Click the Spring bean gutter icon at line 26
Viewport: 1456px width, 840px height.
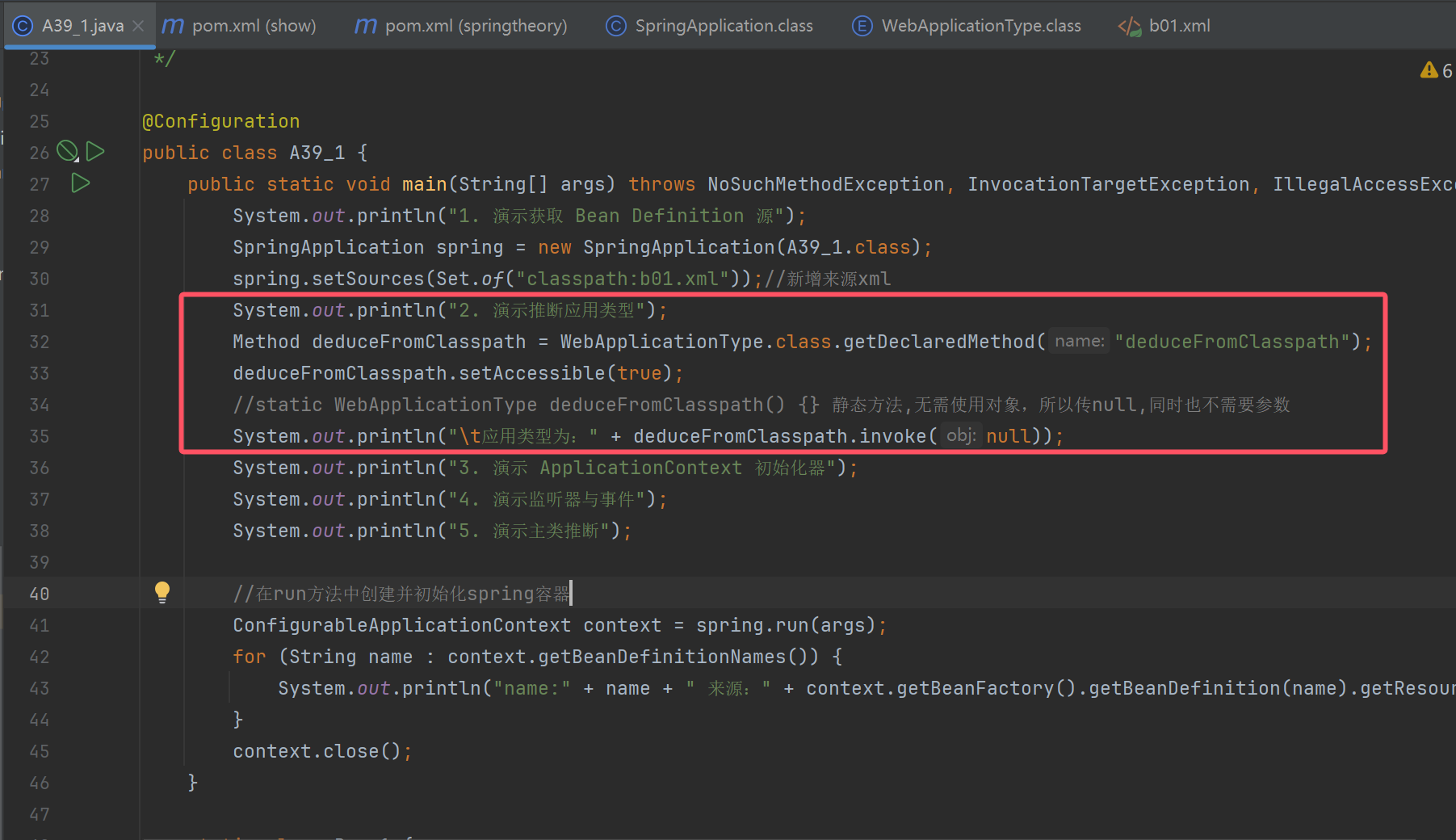[68, 151]
